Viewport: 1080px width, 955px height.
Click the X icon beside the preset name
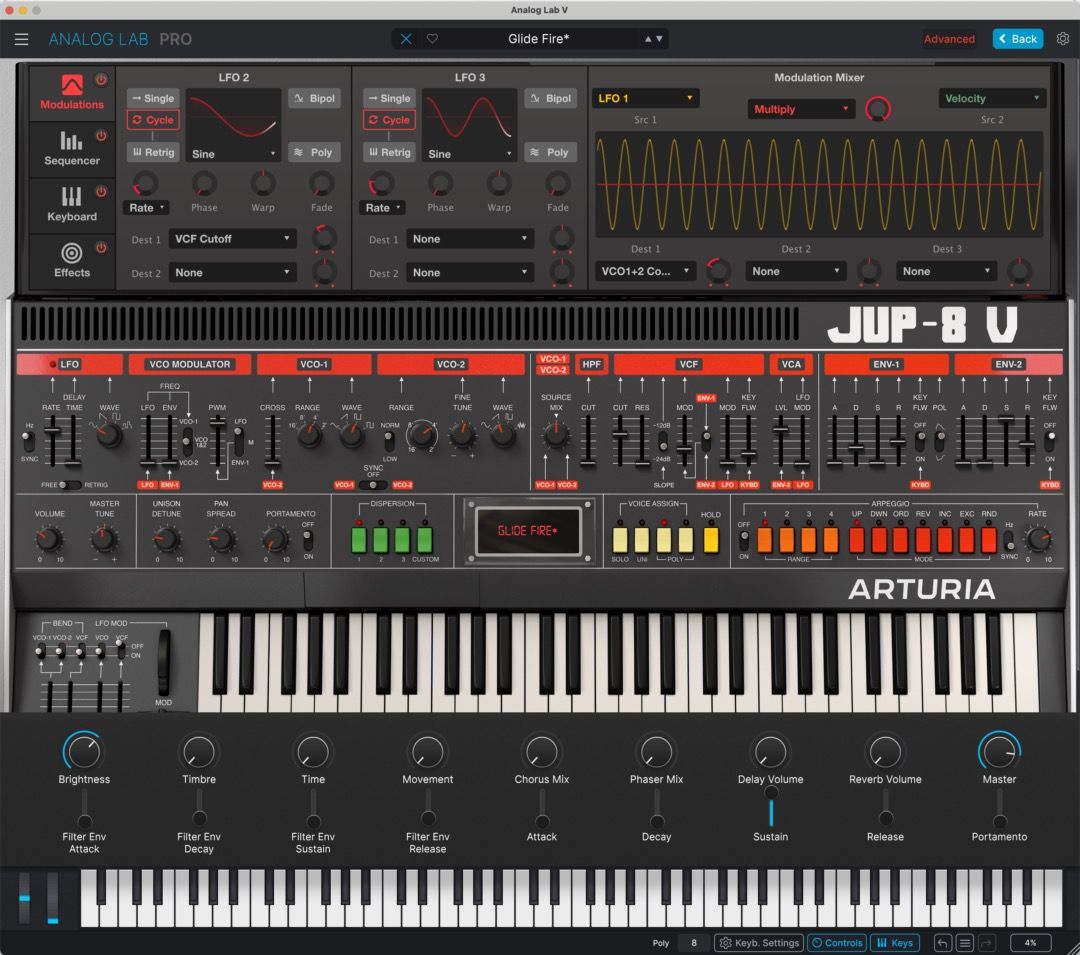click(406, 39)
